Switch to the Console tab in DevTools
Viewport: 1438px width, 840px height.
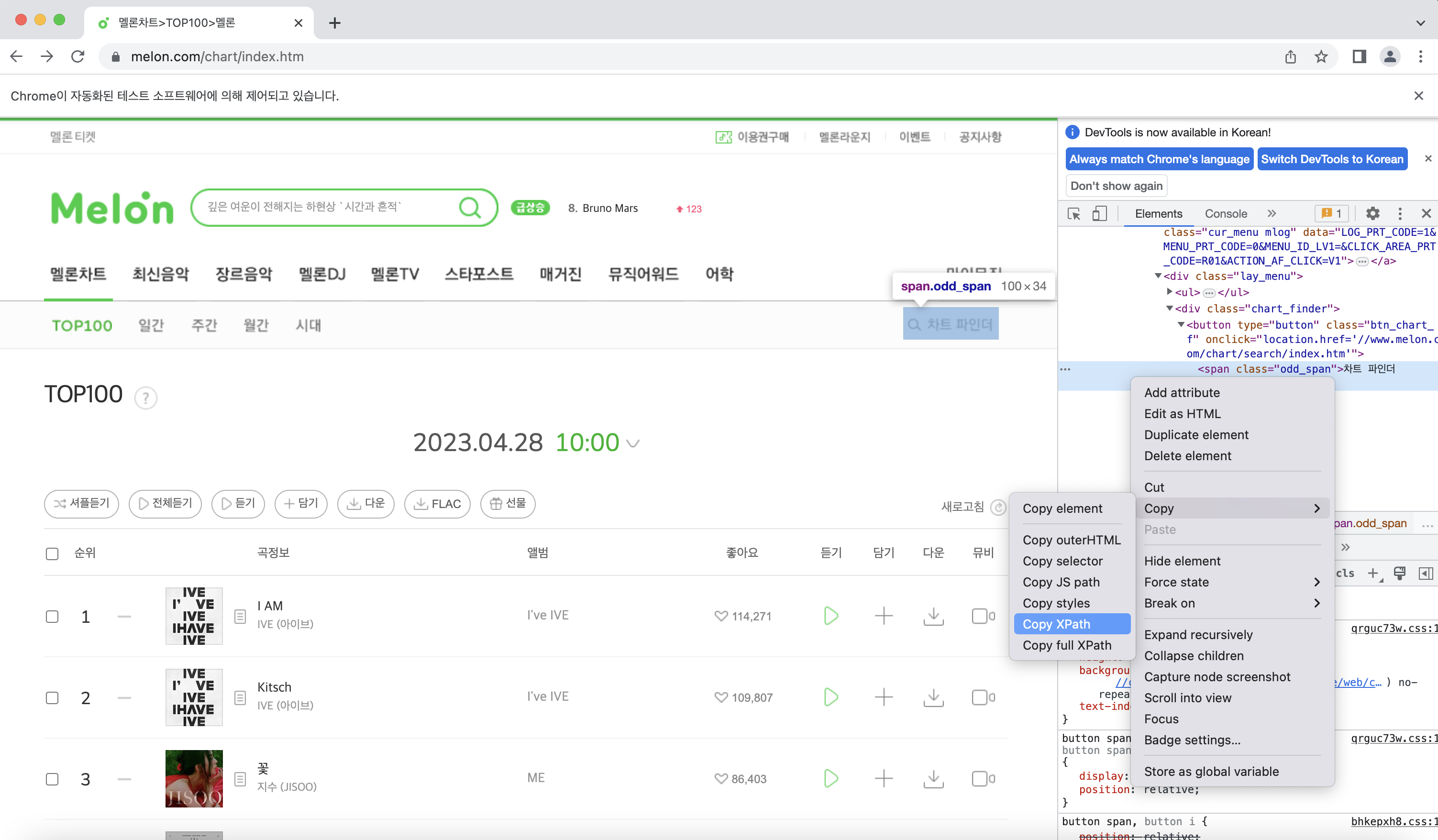click(1225, 213)
